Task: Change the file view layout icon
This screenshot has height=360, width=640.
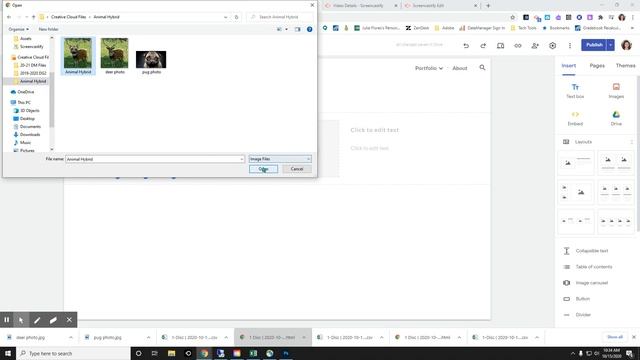Action: pyautogui.click(x=280, y=29)
